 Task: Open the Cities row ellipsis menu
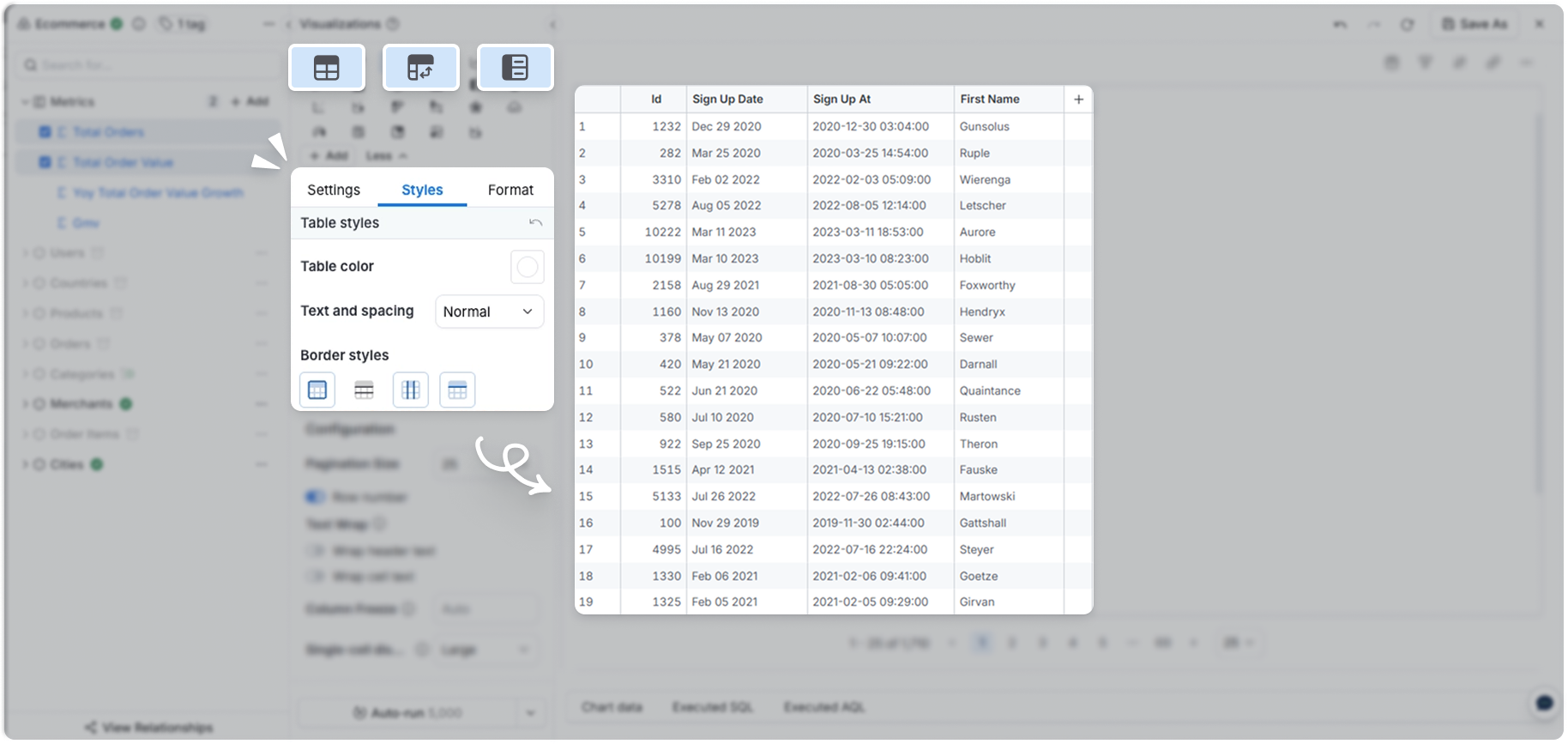point(261,464)
